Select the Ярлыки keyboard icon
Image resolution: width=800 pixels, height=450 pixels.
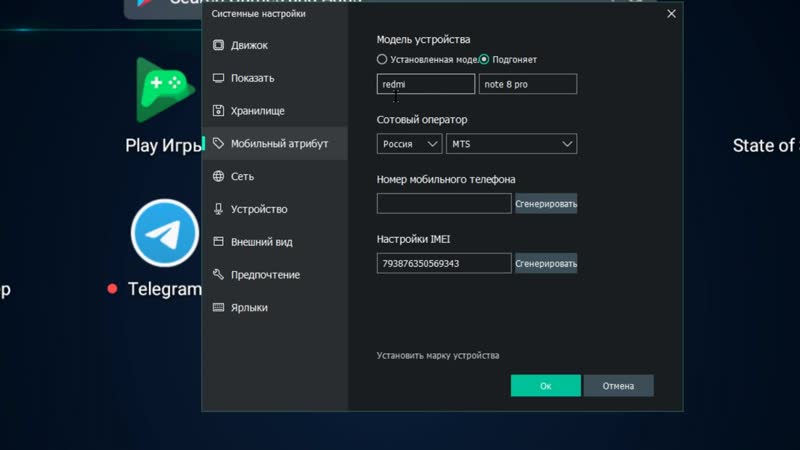(218, 307)
